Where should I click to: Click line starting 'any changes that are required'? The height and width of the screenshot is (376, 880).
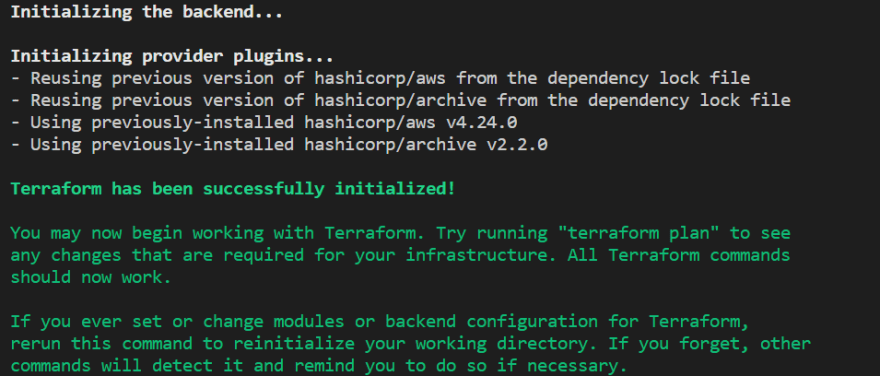401,255
